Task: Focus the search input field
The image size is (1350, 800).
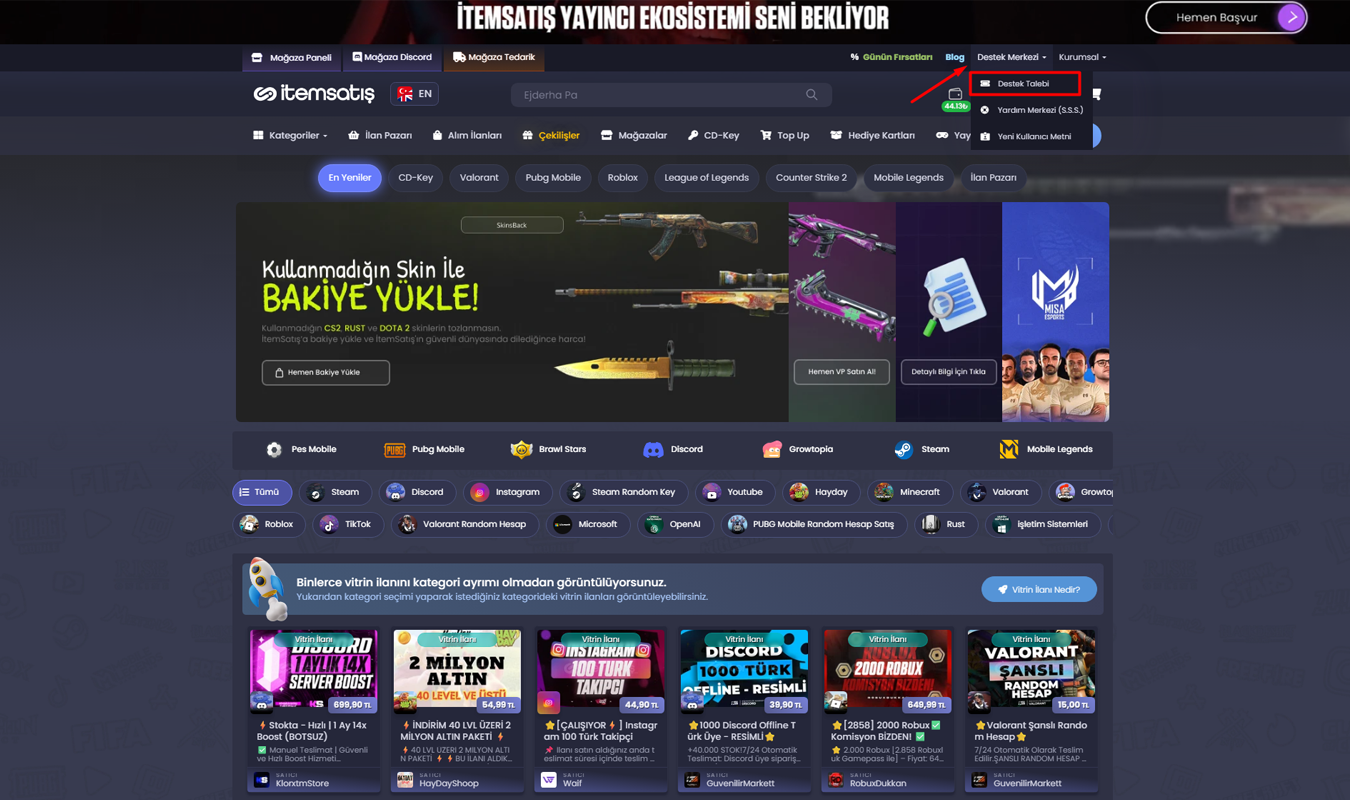Action: (x=671, y=95)
